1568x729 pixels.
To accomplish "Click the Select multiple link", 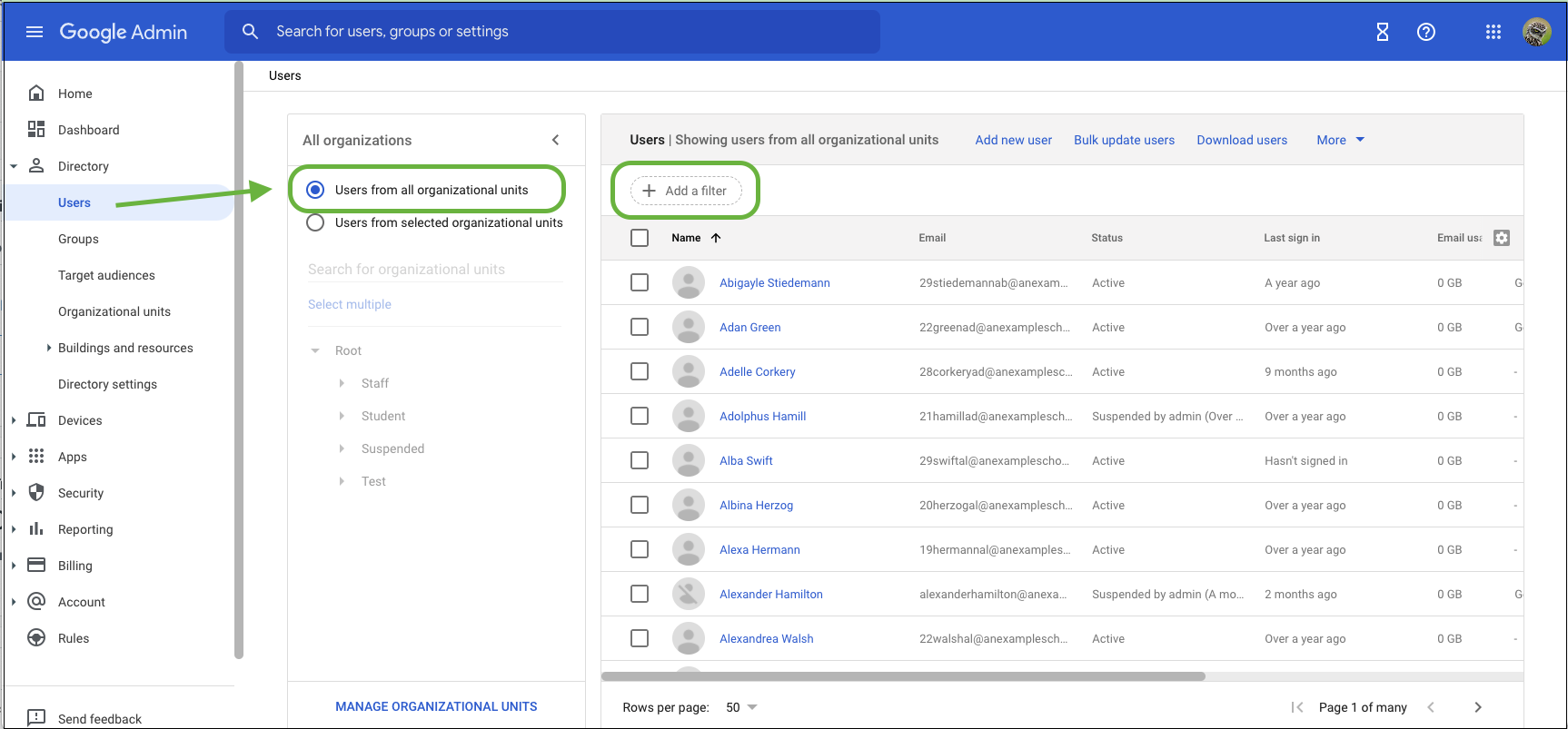I will [x=349, y=304].
